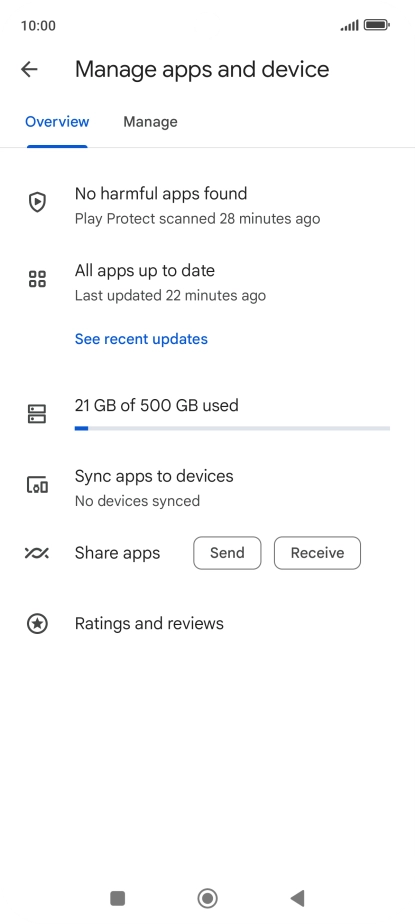Tap the Receive button
The height and width of the screenshot is (924, 415).
click(x=317, y=553)
